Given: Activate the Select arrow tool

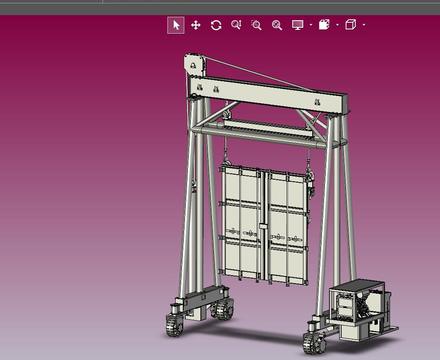Looking at the screenshot, I should coord(176,25).
